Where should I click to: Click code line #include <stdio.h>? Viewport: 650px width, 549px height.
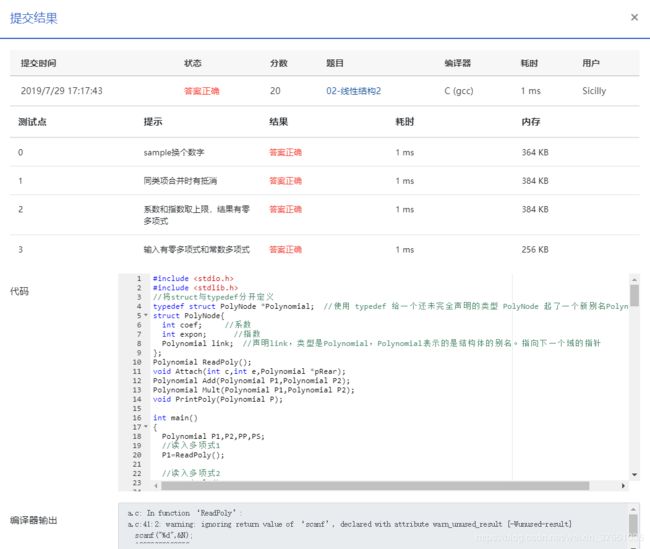tap(193, 278)
